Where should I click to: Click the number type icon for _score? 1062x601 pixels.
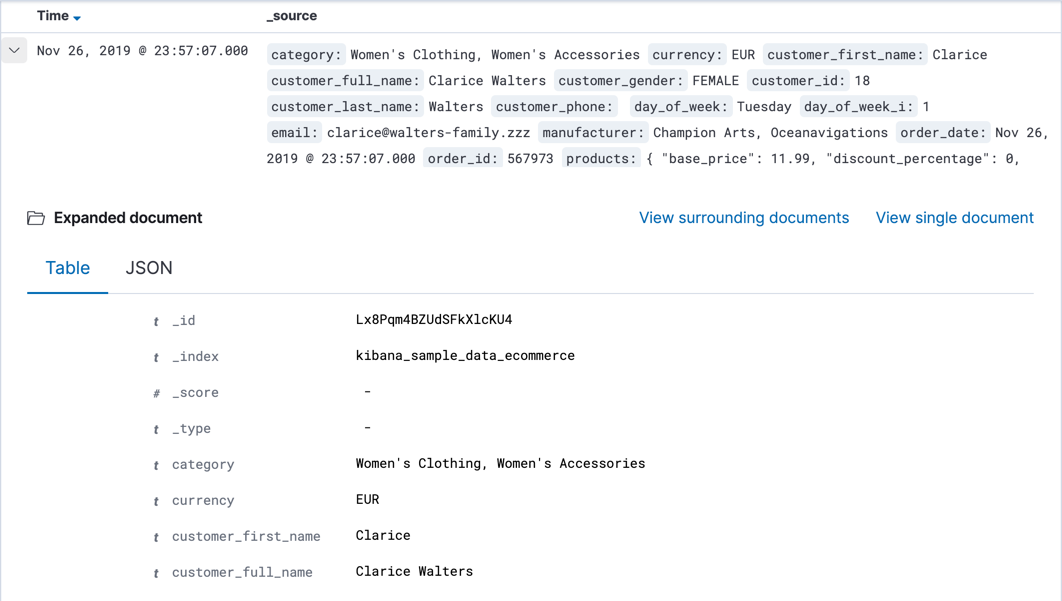[x=156, y=394]
